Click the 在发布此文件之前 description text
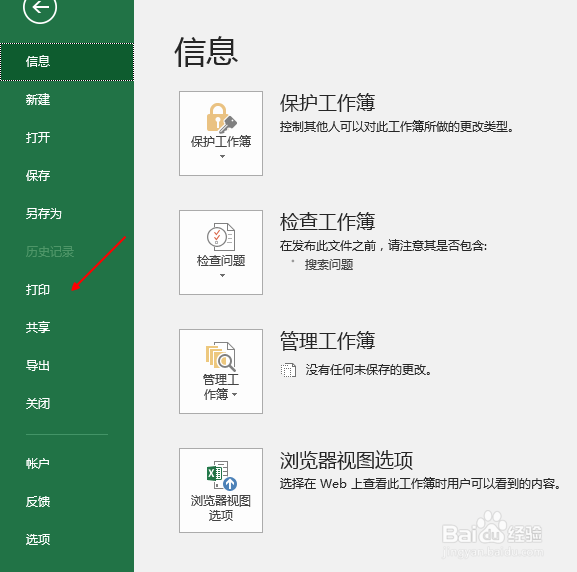The height and width of the screenshot is (572, 577). [x=383, y=246]
